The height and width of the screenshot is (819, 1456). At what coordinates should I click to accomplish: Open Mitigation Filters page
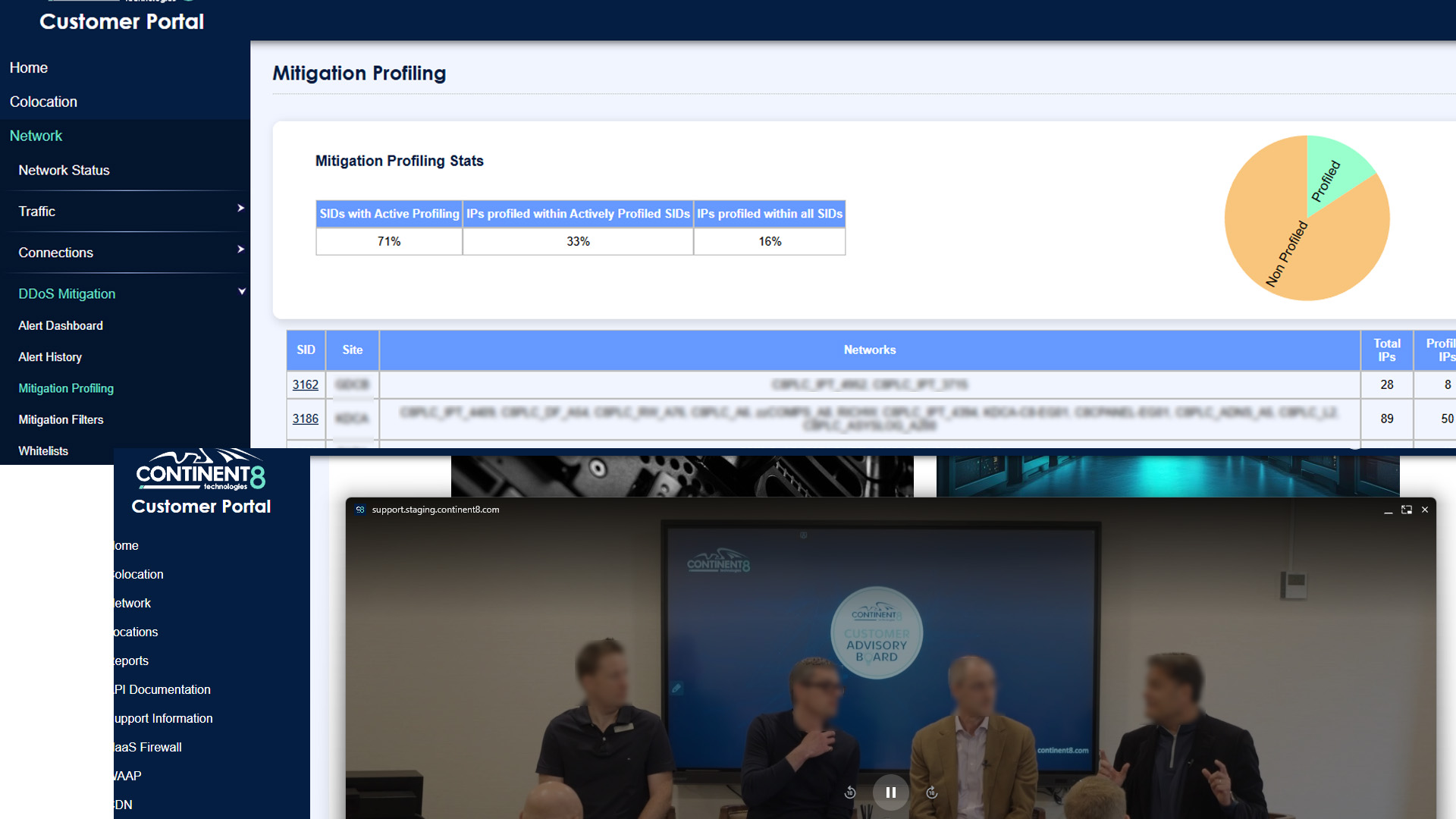(x=61, y=419)
